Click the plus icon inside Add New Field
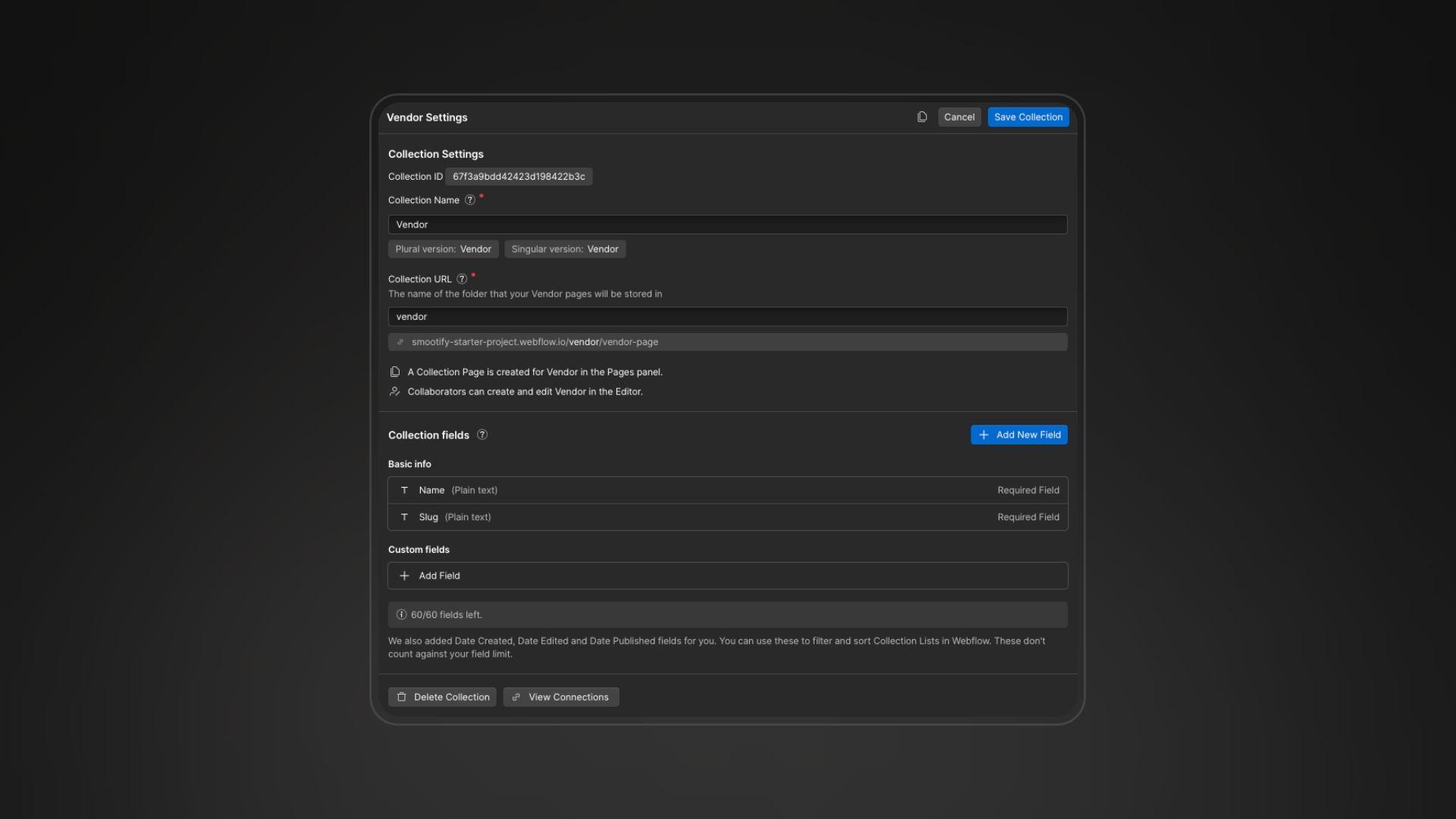This screenshot has height=819, width=1456. point(984,435)
